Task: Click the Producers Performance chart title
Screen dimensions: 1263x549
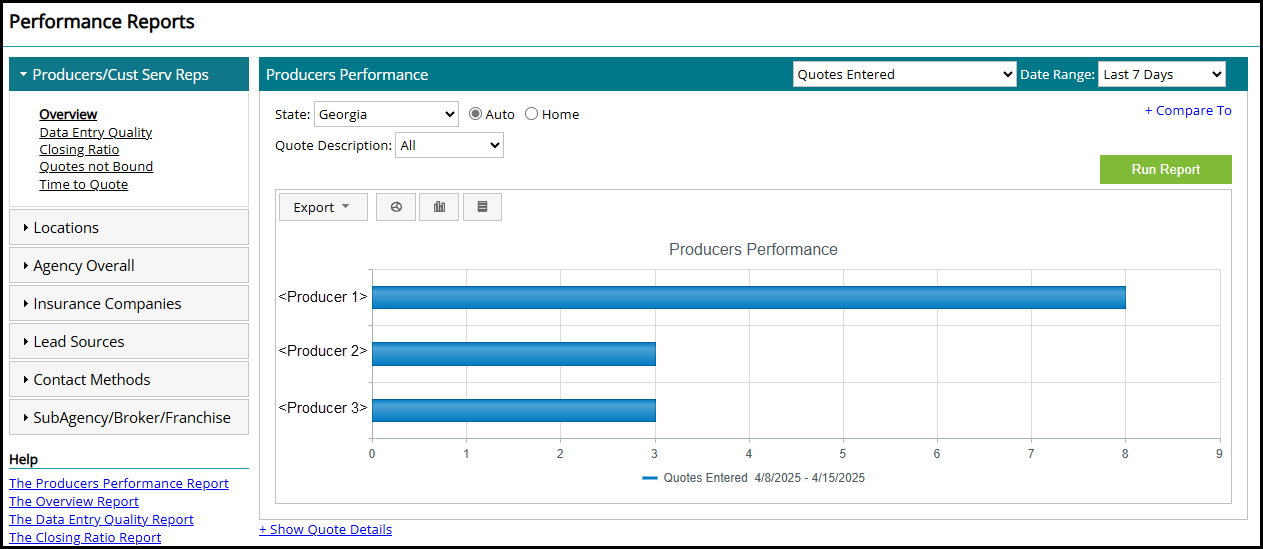Action: pyautogui.click(x=753, y=249)
